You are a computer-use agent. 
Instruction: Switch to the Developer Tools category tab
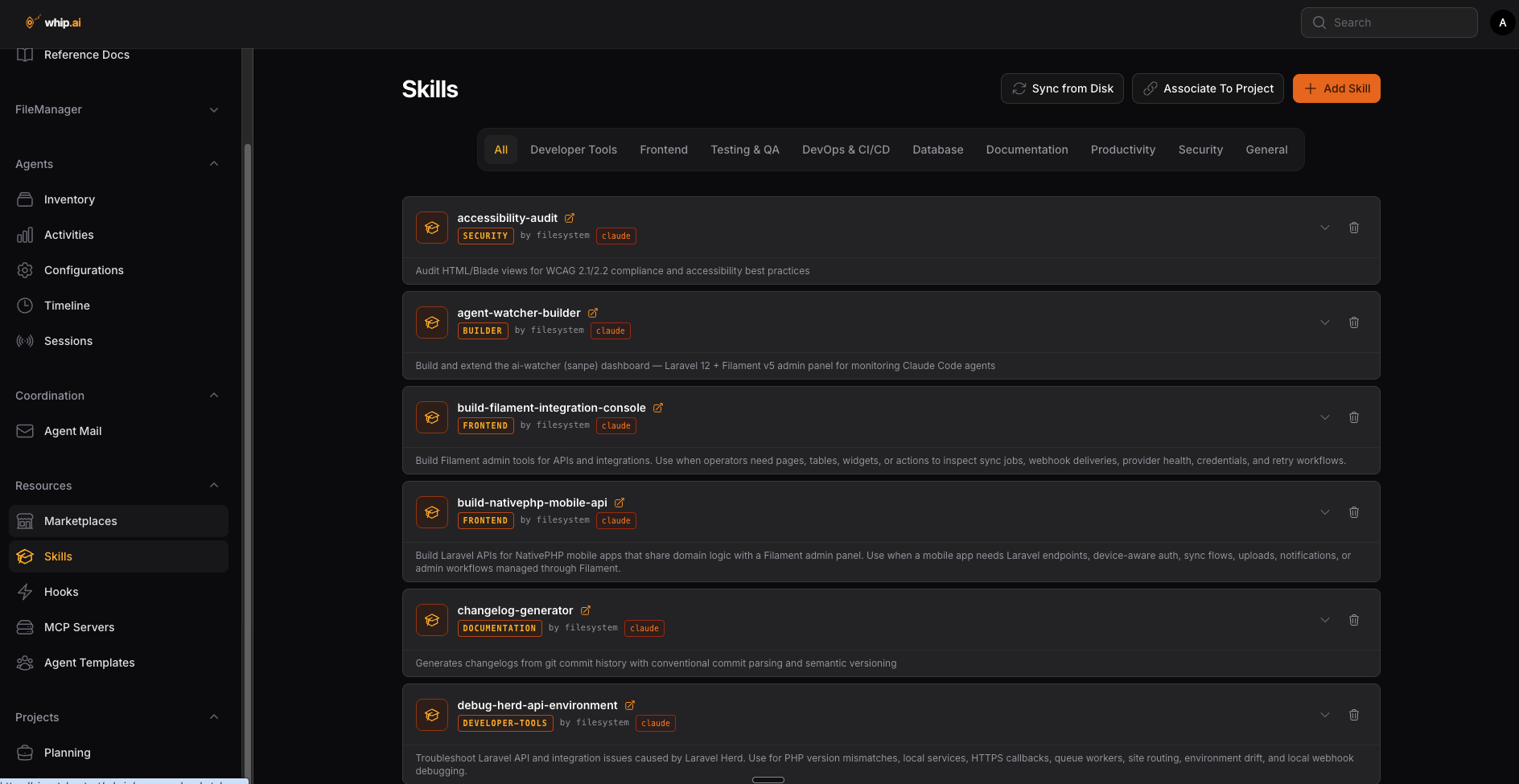[x=573, y=150]
